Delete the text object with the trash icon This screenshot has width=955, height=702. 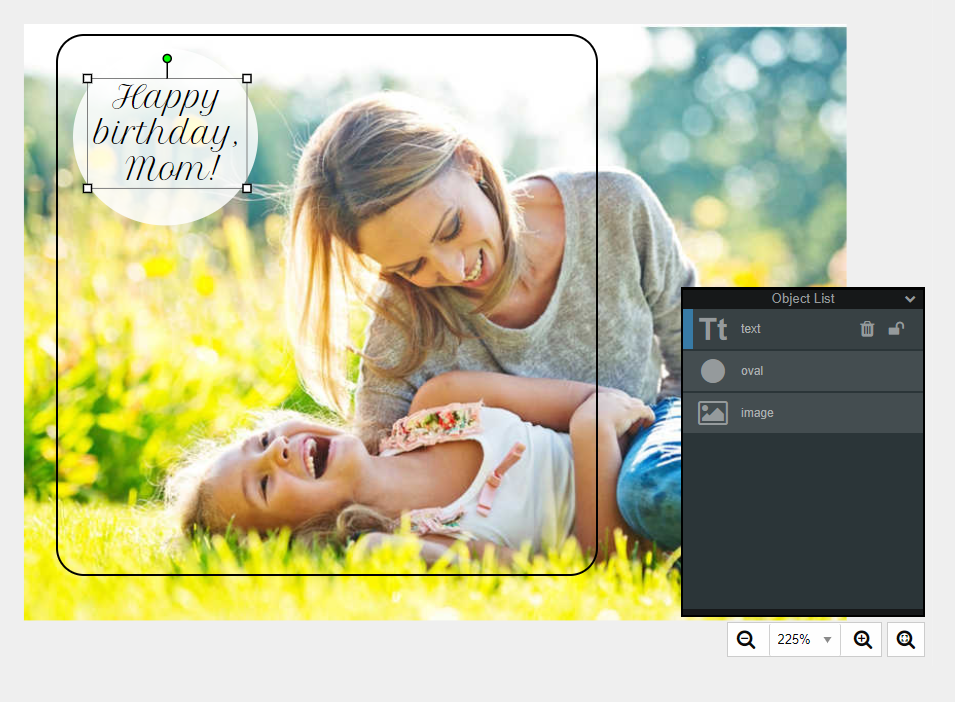click(867, 329)
